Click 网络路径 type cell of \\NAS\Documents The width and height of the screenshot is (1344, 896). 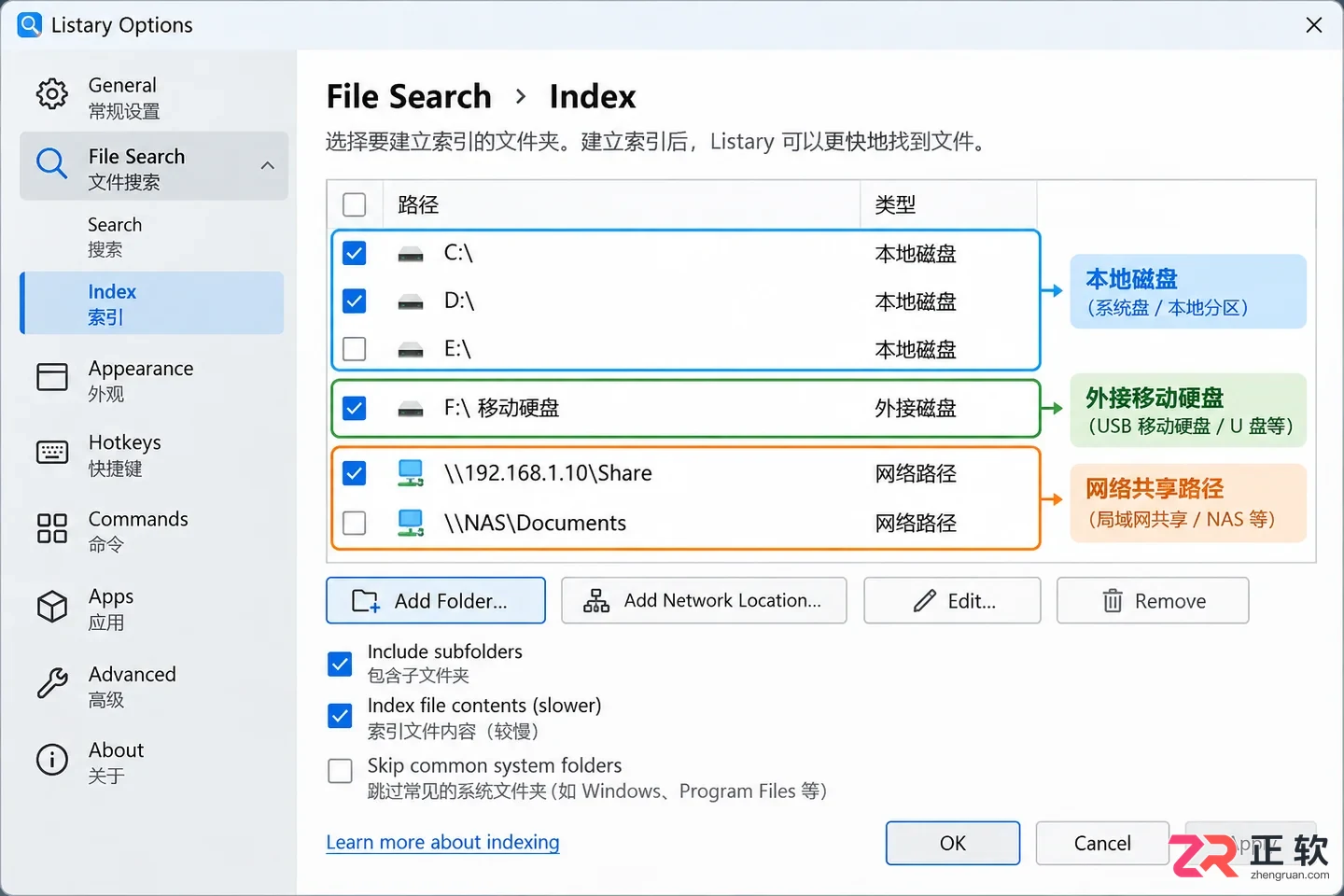(x=916, y=523)
